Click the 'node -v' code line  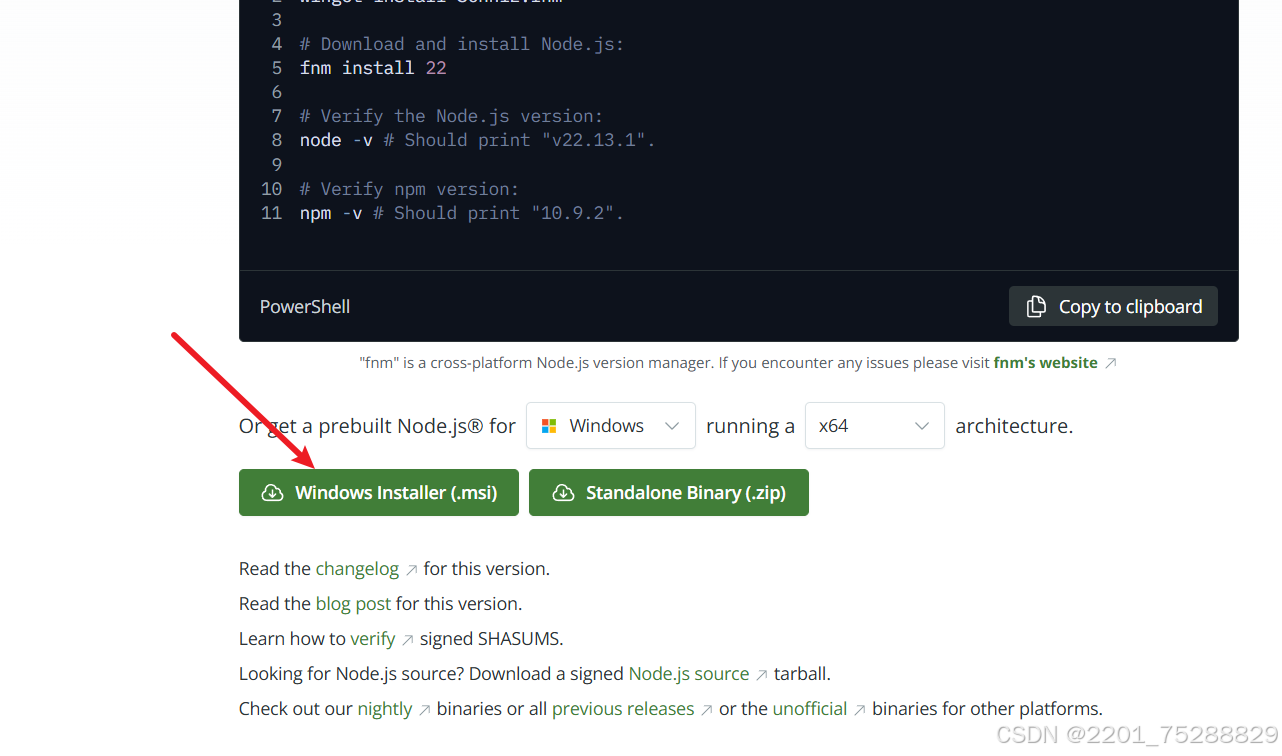point(478,140)
